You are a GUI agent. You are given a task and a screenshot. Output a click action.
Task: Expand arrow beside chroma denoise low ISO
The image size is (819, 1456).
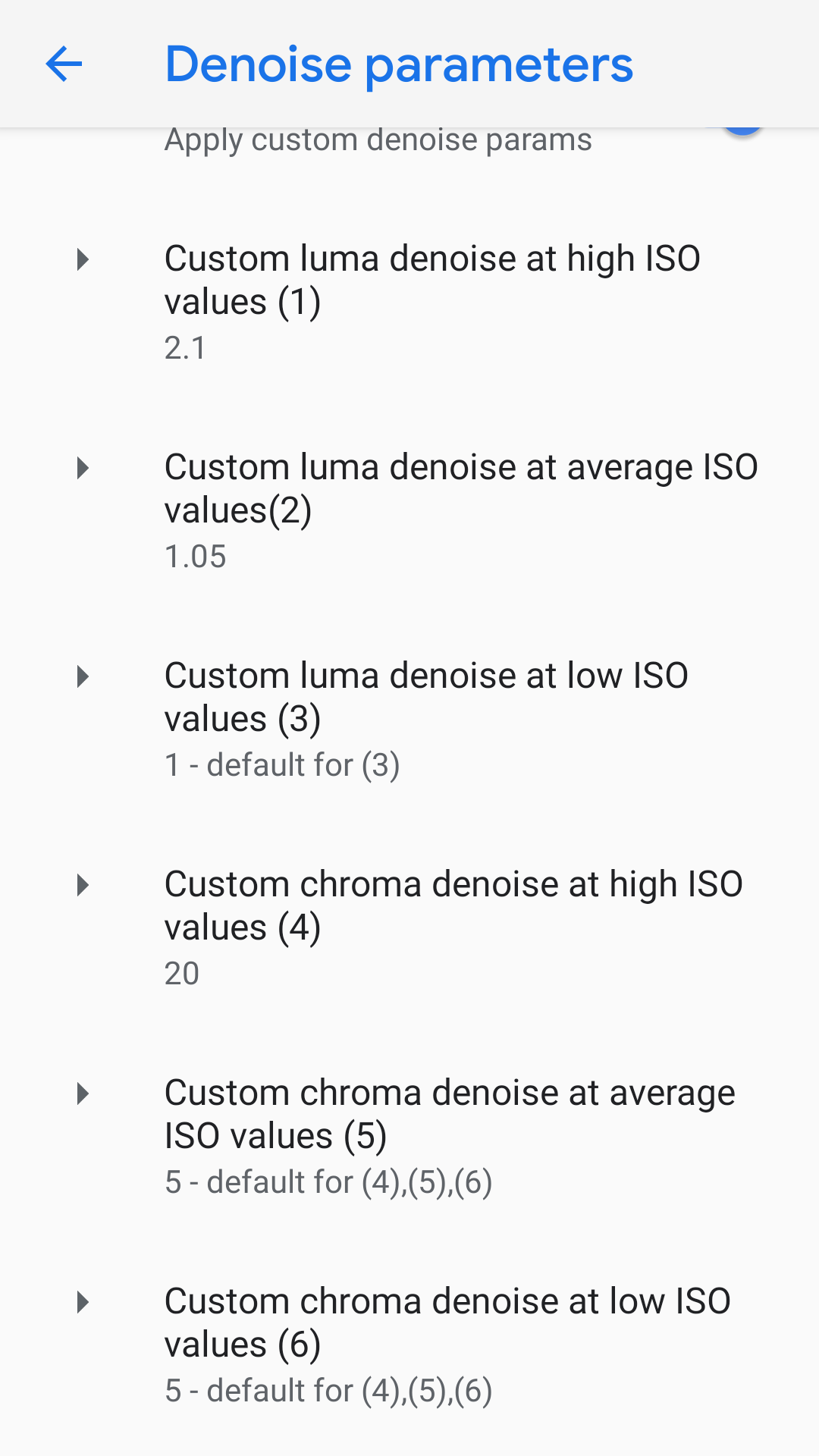[x=83, y=1302]
